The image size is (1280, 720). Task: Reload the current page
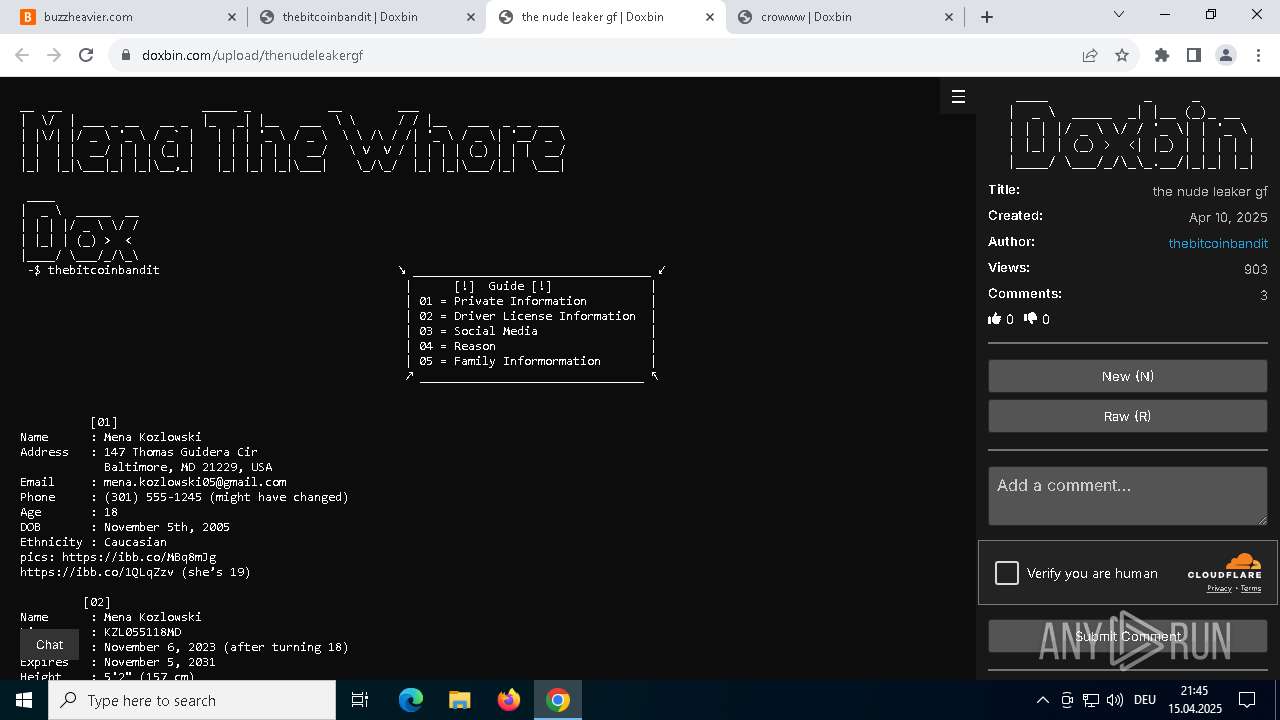[x=86, y=55]
